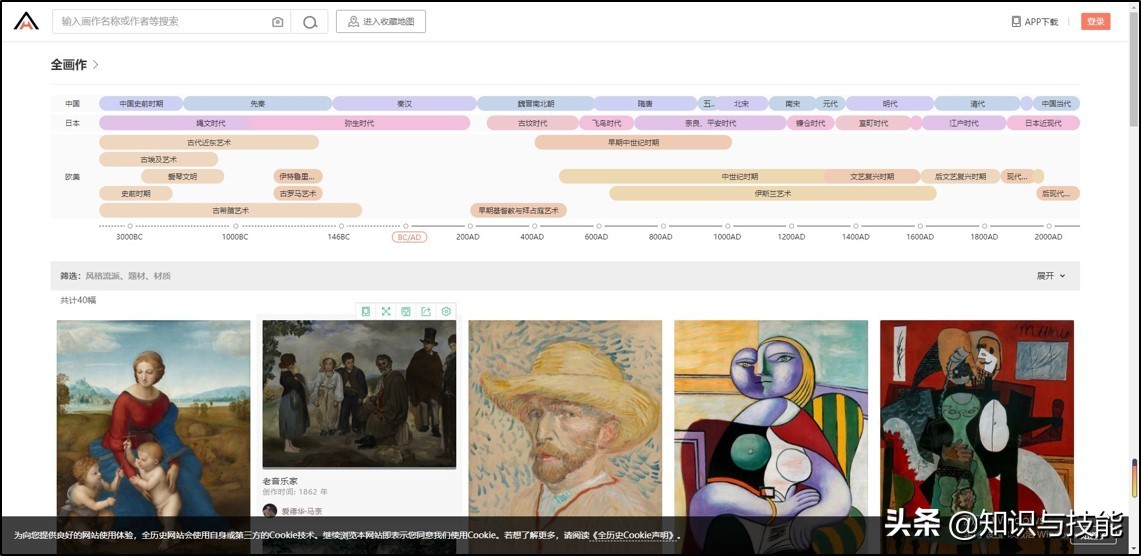Viewport: 1141px width, 556px height.
Task: Pick the 飞鸟时代 era
Action: tap(606, 124)
